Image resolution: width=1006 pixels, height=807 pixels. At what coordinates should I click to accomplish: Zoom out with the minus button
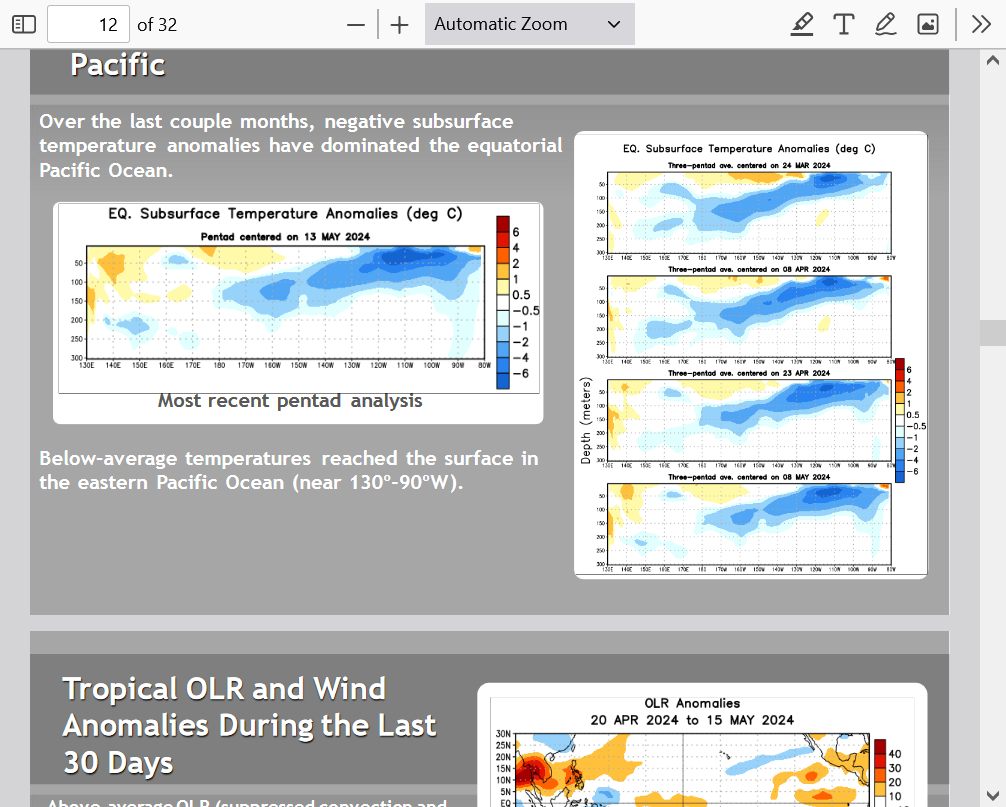[x=356, y=24]
